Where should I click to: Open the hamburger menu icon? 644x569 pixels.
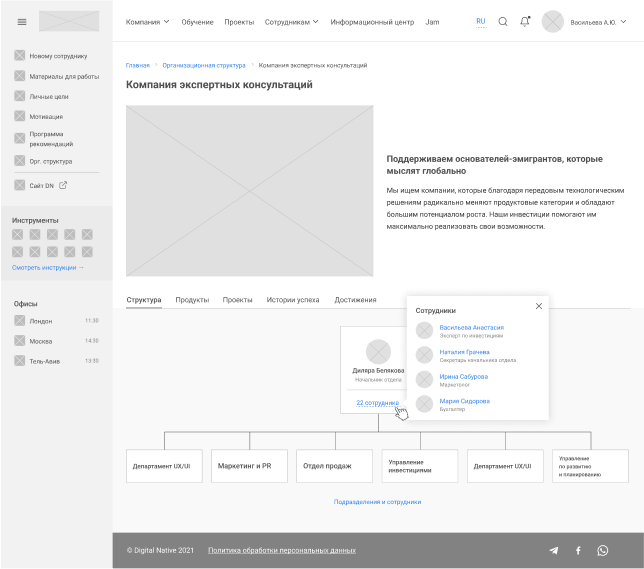pyautogui.click(x=22, y=22)
